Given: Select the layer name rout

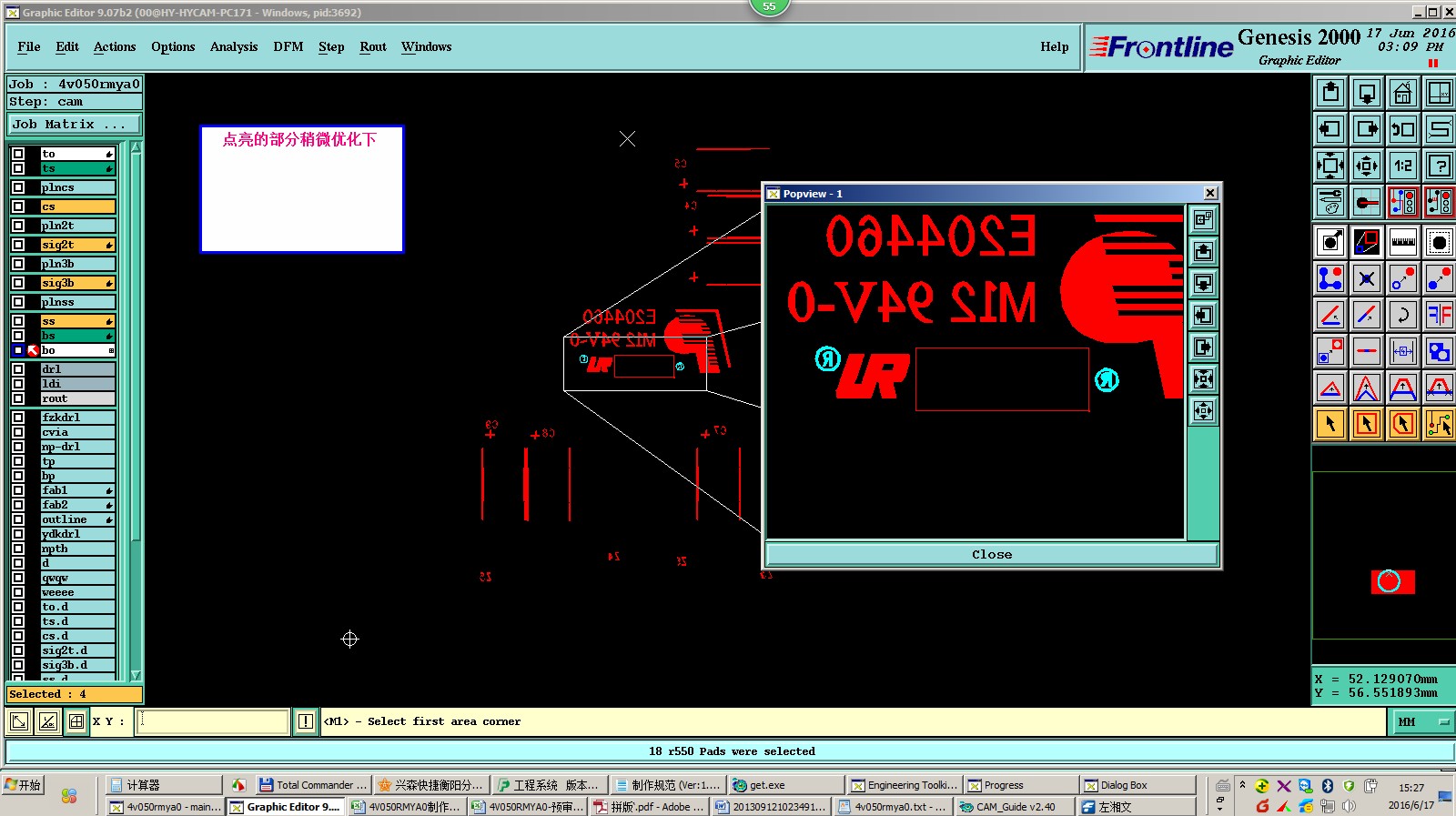Looking at the screenshot, I should pyautogui.click(x=77, y=398).
